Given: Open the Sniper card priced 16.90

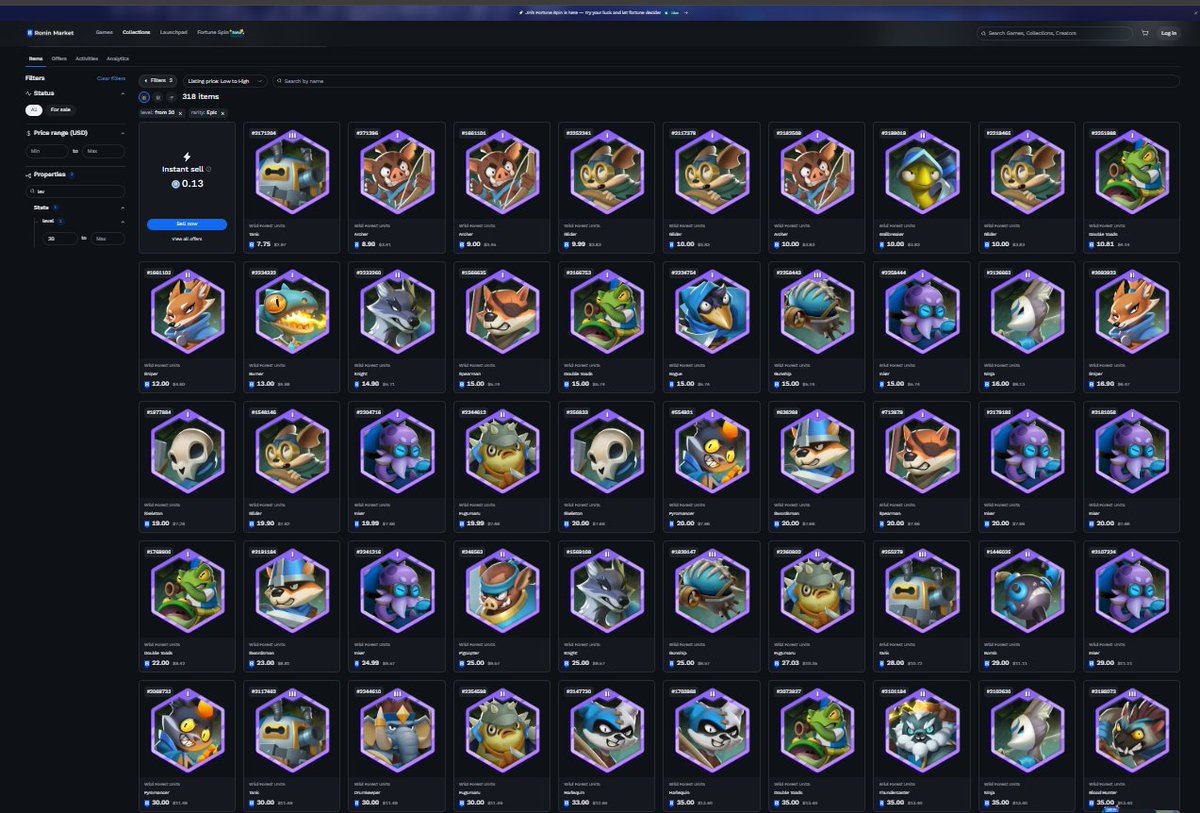Looking at the screenshot, I should pyautogui.click(x=1134, y=327).
